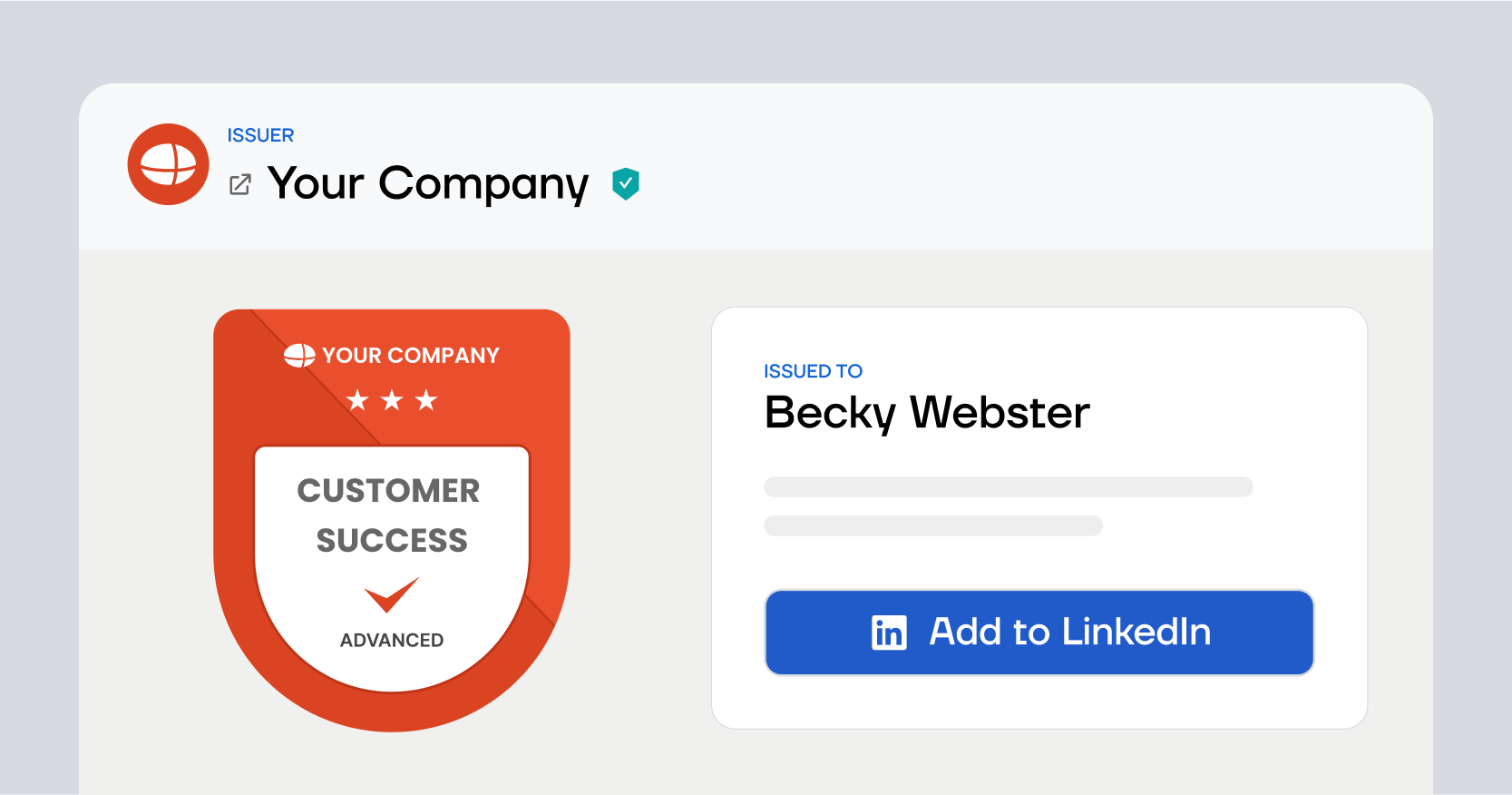
Task: Click the second shorter placeholder line
Action: tap(932, 526)
